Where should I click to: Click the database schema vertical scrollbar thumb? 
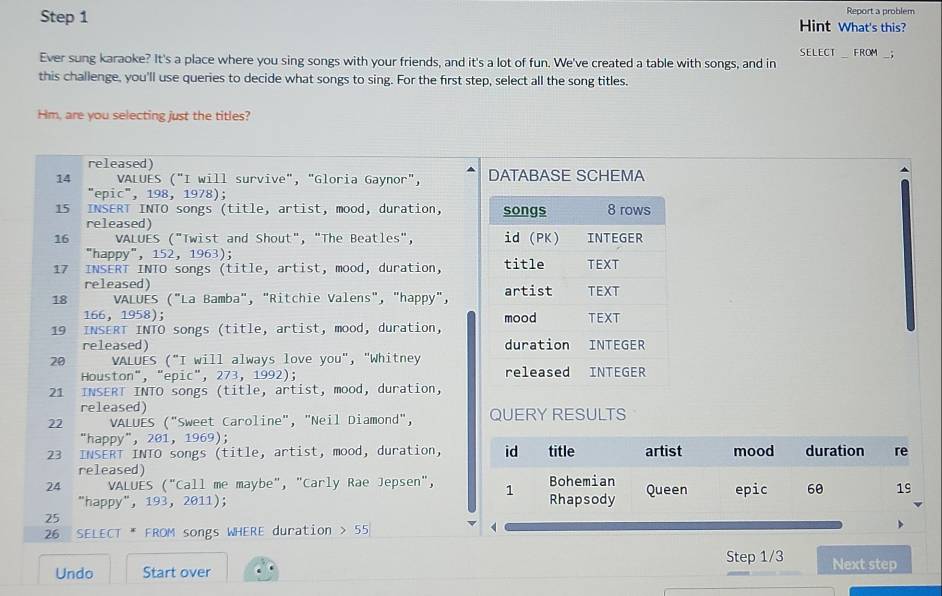[x=908, y=255]
